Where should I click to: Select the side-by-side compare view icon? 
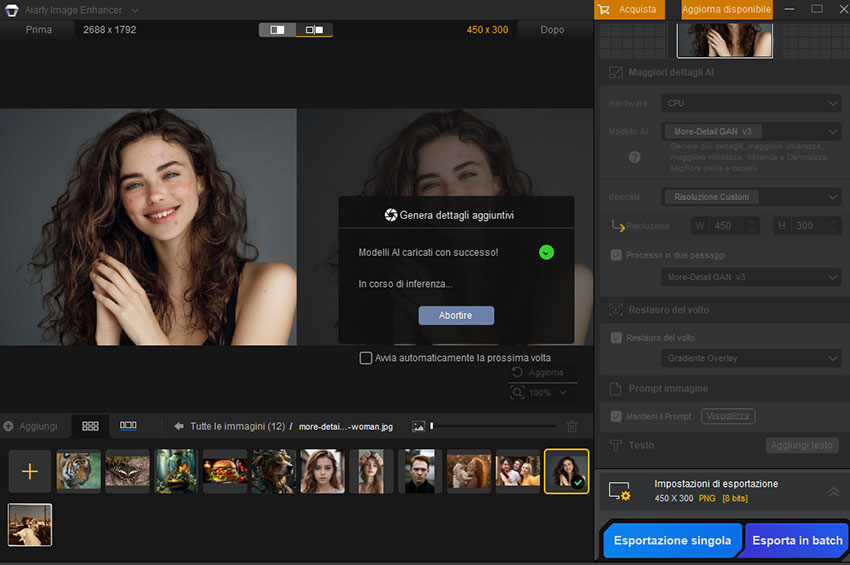click(x=314, y=30)
